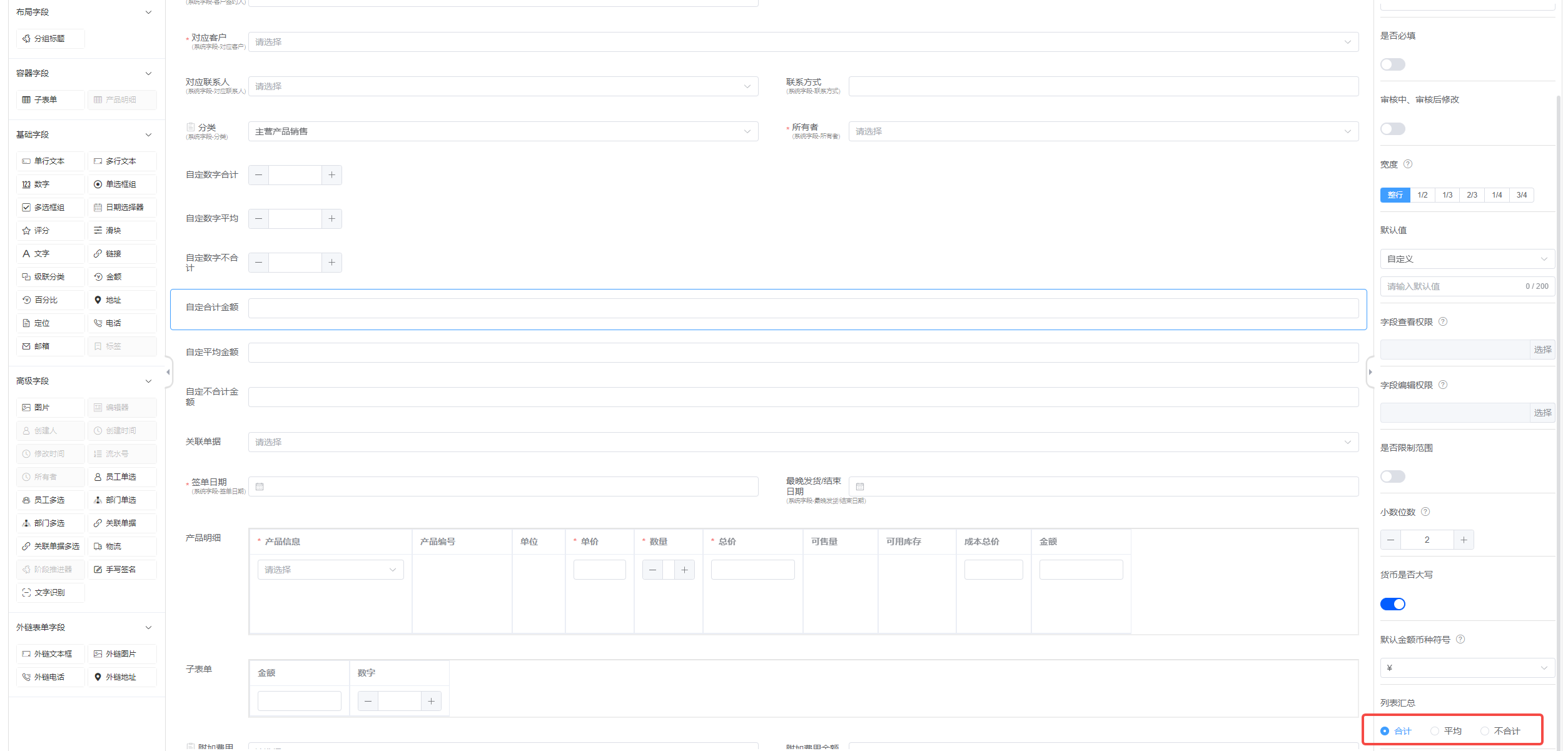The width and height of the screenshot is (1568, 751).
Task: Set width to 1/2
Action: click(x=1422, y=195)
